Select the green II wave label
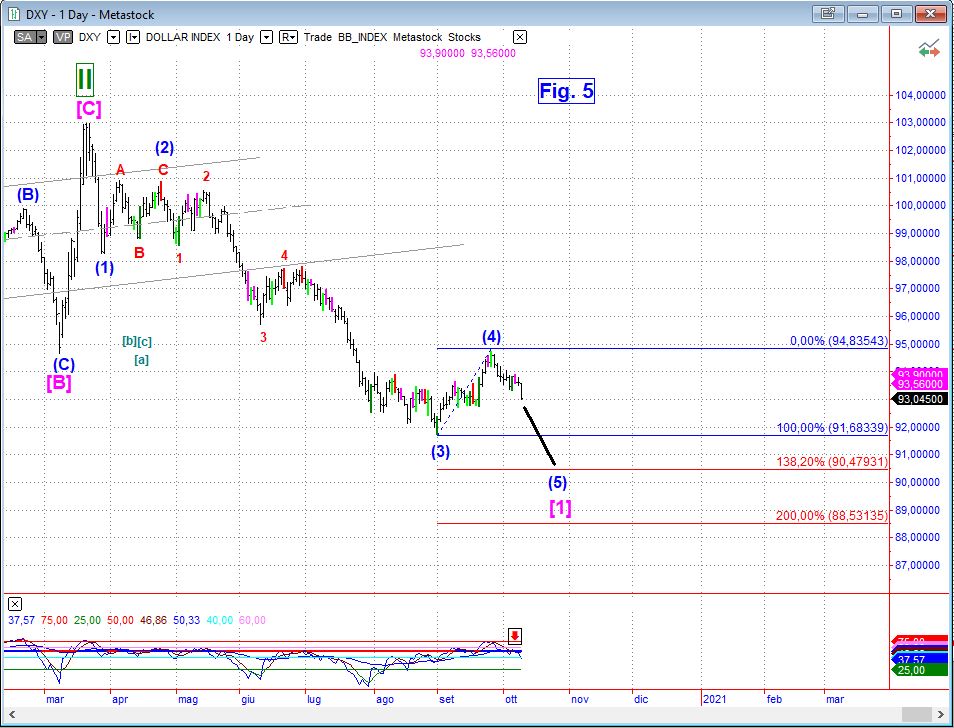The image size is (954, 728). tap(85, 77)
